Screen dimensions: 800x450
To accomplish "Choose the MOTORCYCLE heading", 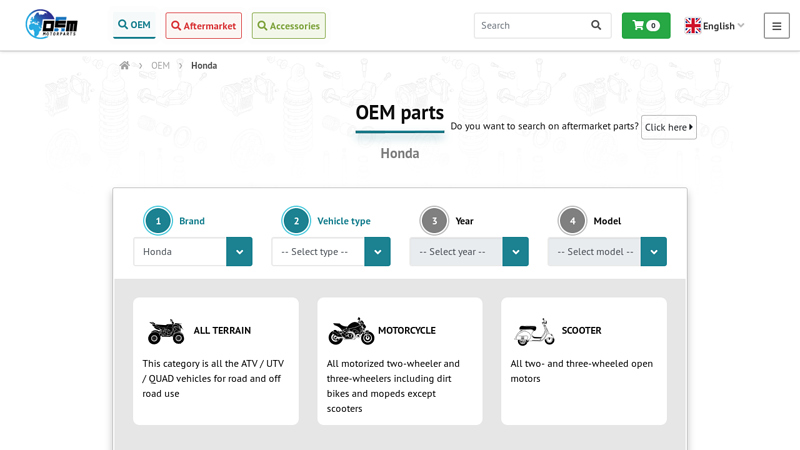I will pos(407,331).
